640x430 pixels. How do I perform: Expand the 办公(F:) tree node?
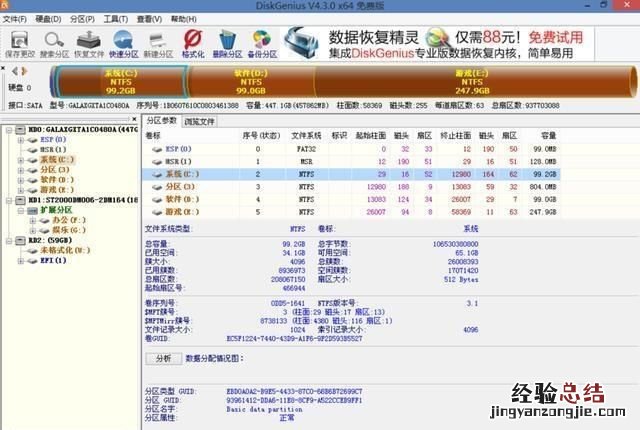point(32,220)
